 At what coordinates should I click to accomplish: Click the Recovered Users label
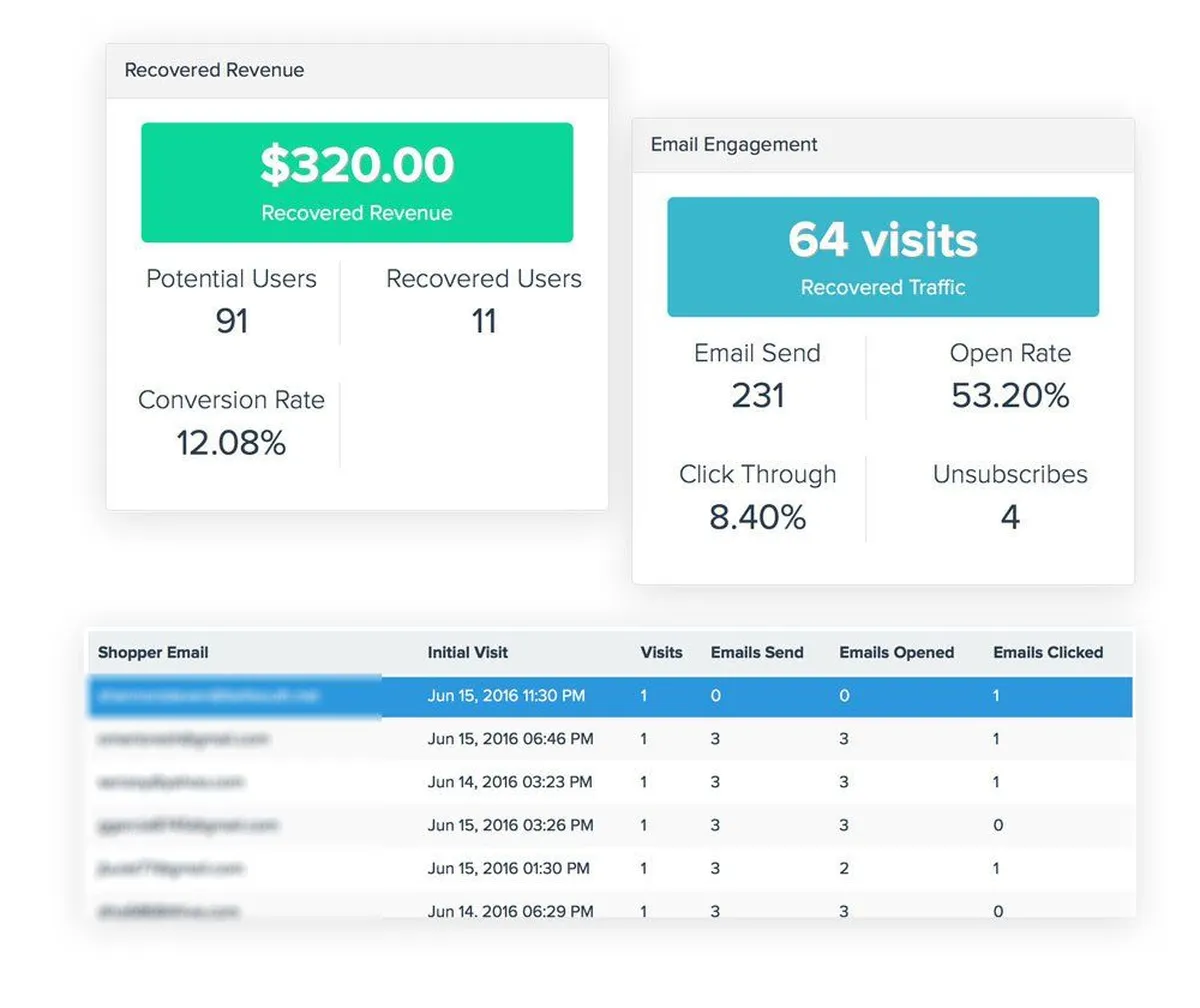484,279
